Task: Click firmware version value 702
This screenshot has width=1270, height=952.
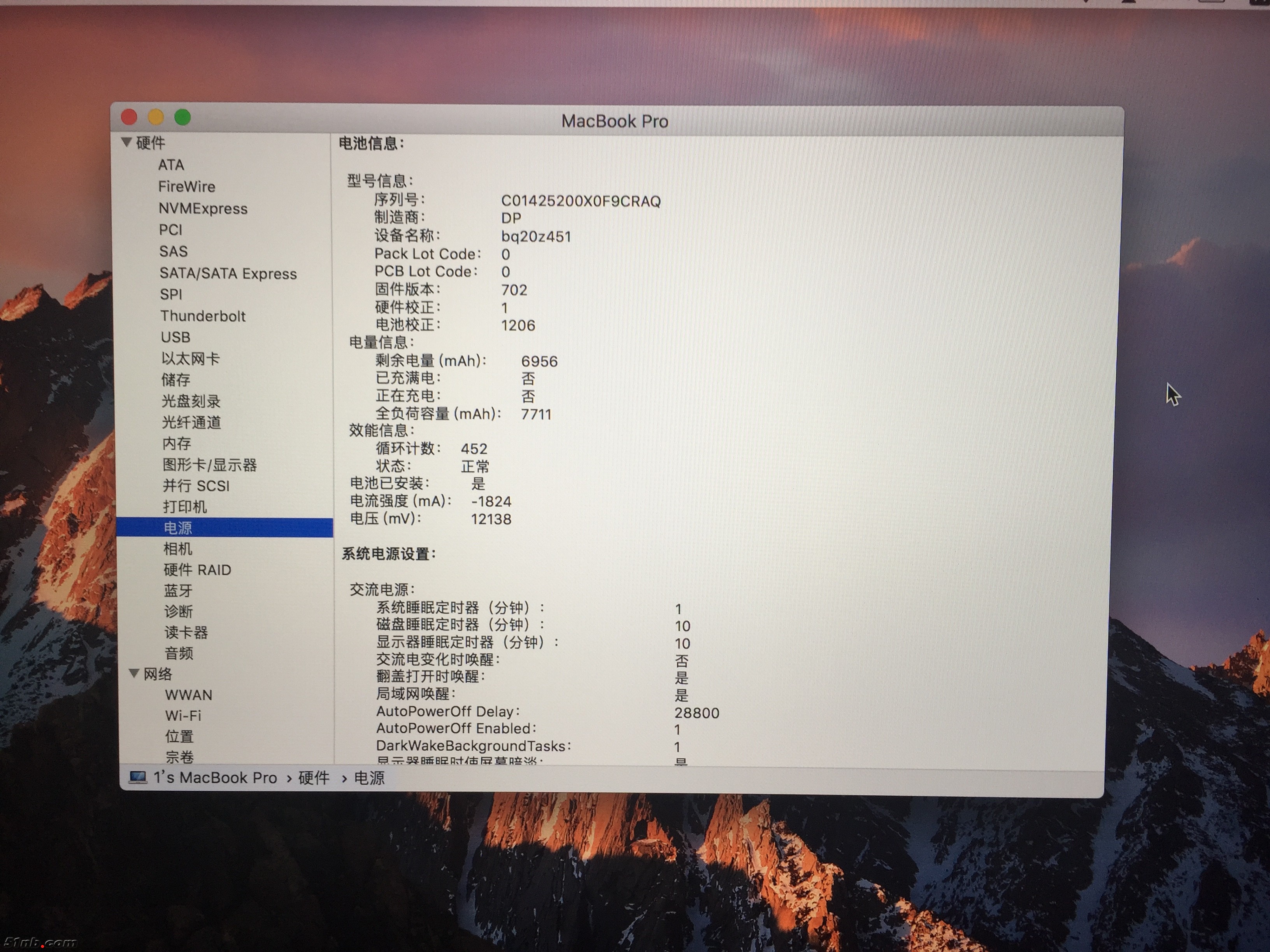Action: [514, 290]
